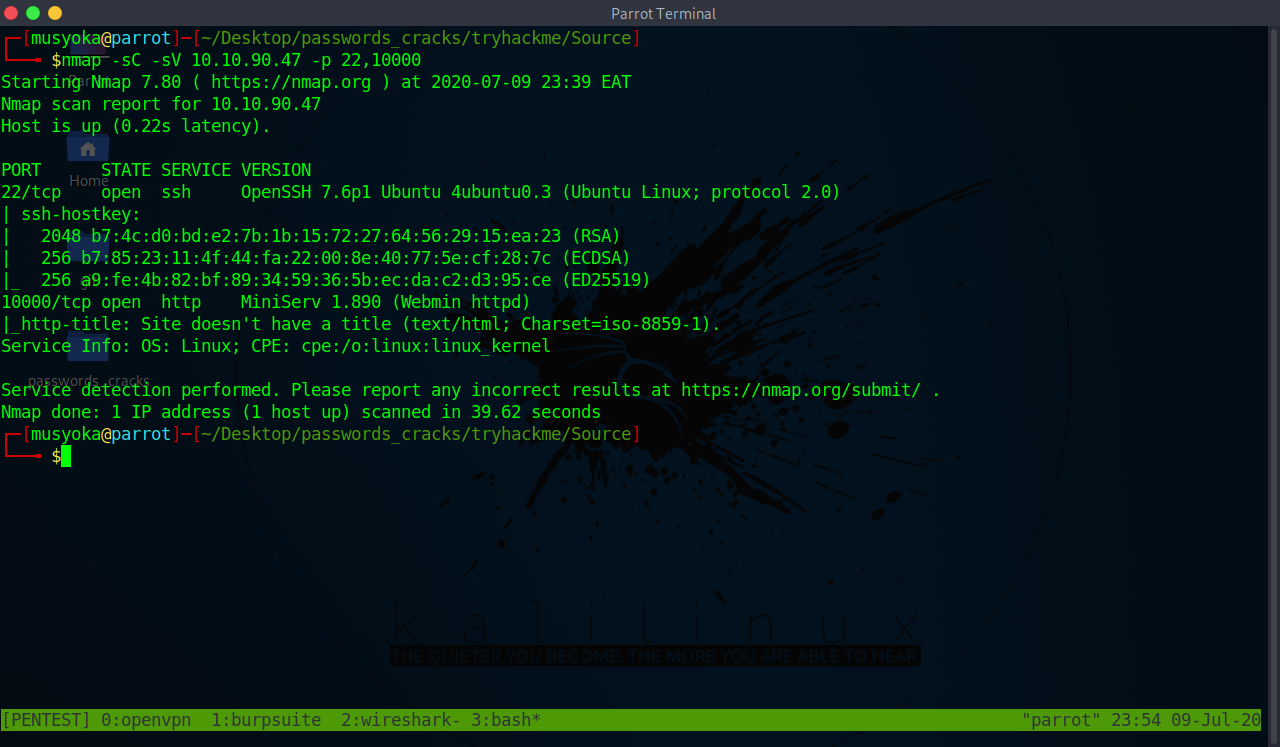
Task: Click the green cursor at the bottom prompt
Action: [66, 456]
